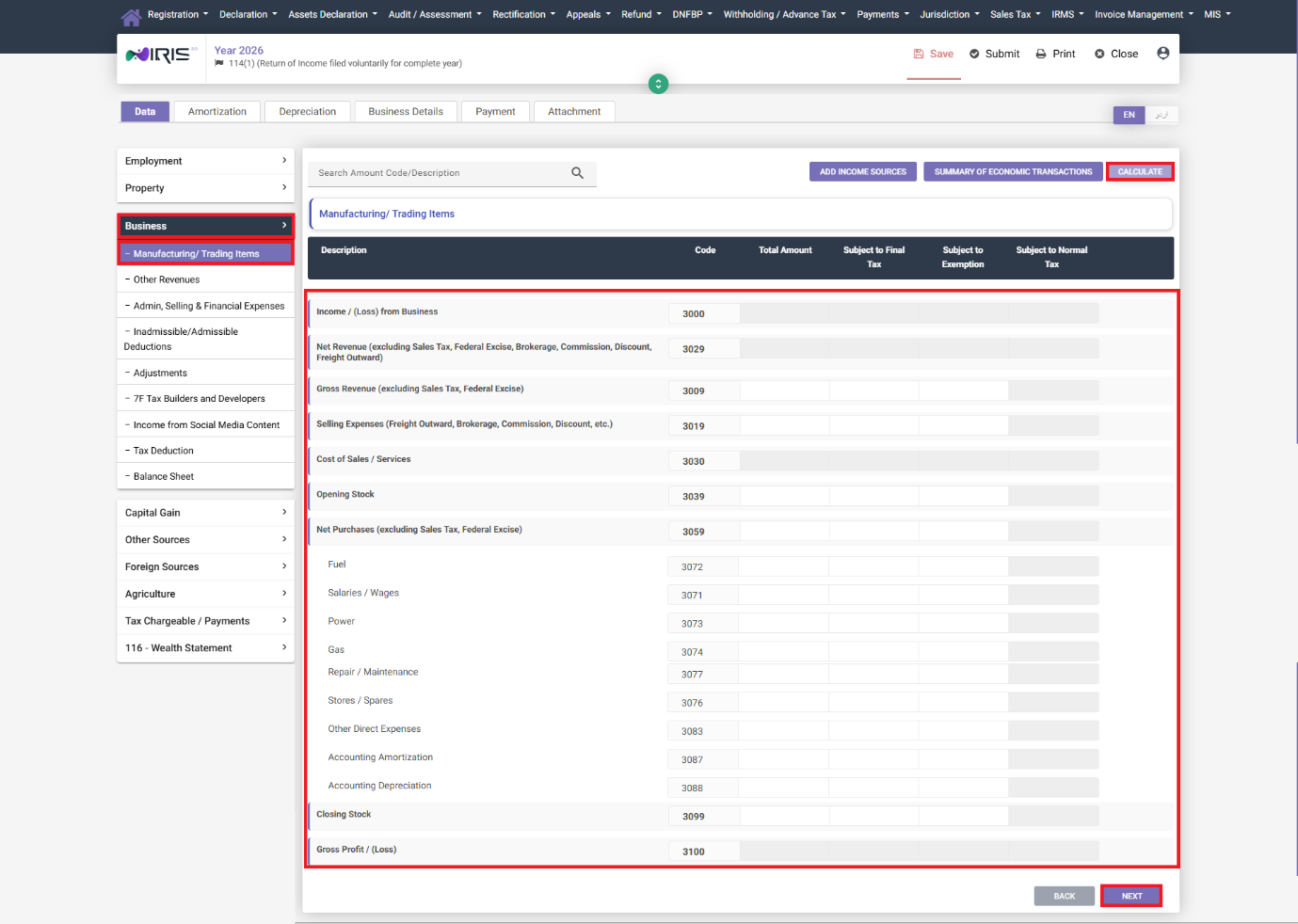
Task: Switch language to EN
Action: pos(1129,115)
